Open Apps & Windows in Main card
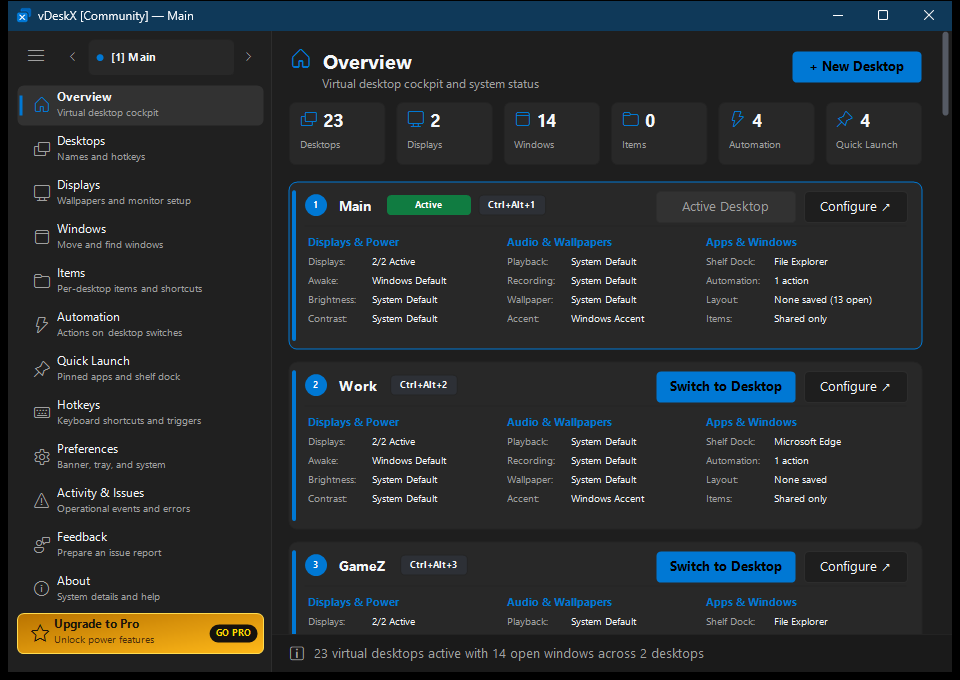This screenshot has width=960, height=680. [x=751, y=242]
